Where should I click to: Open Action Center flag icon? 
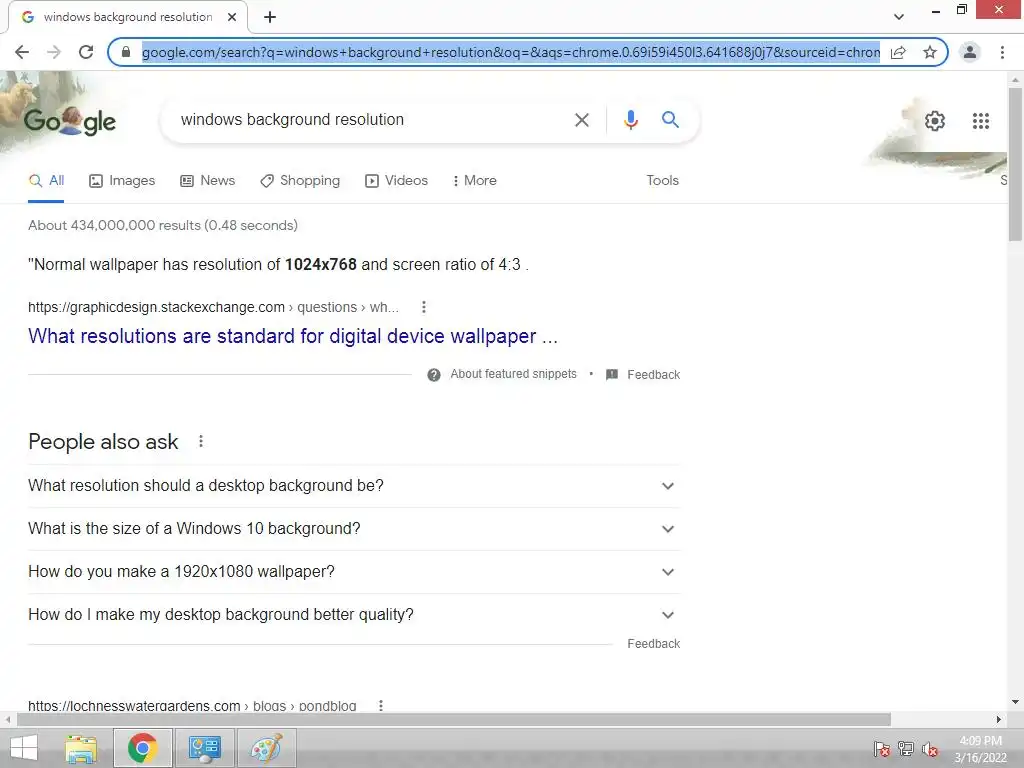coord(881,749)
